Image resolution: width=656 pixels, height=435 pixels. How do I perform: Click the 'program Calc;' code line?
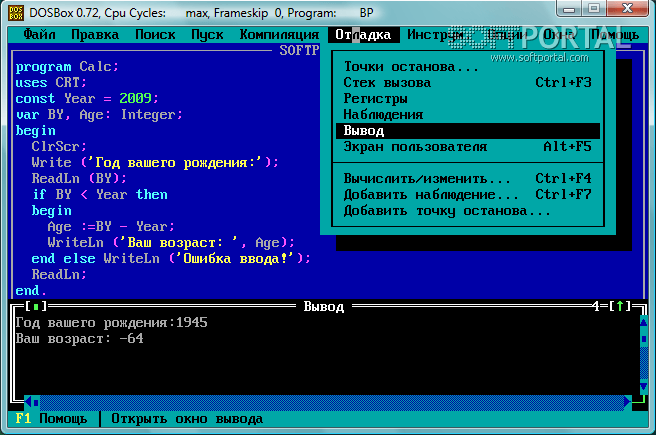(x=67, y=67)
